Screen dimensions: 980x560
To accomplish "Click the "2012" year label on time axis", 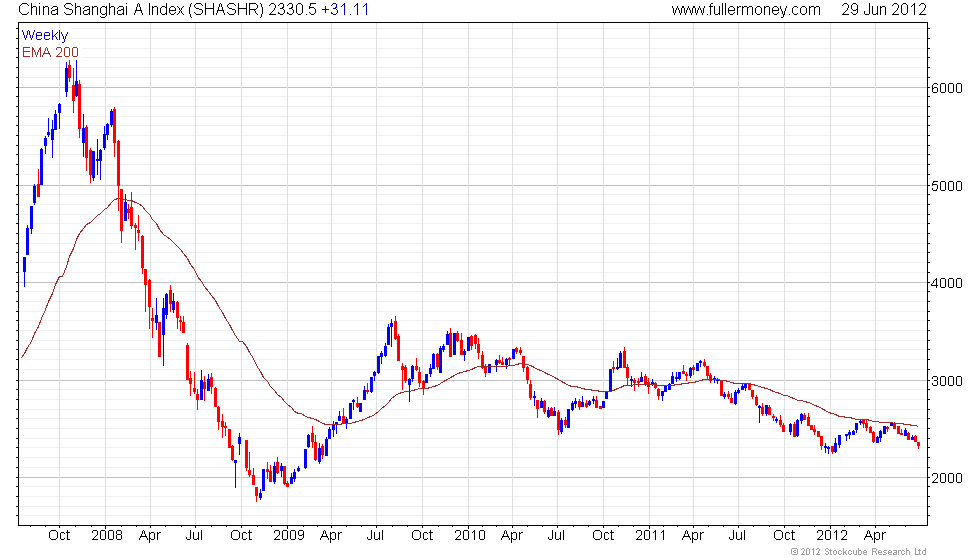I will (832, 535).
